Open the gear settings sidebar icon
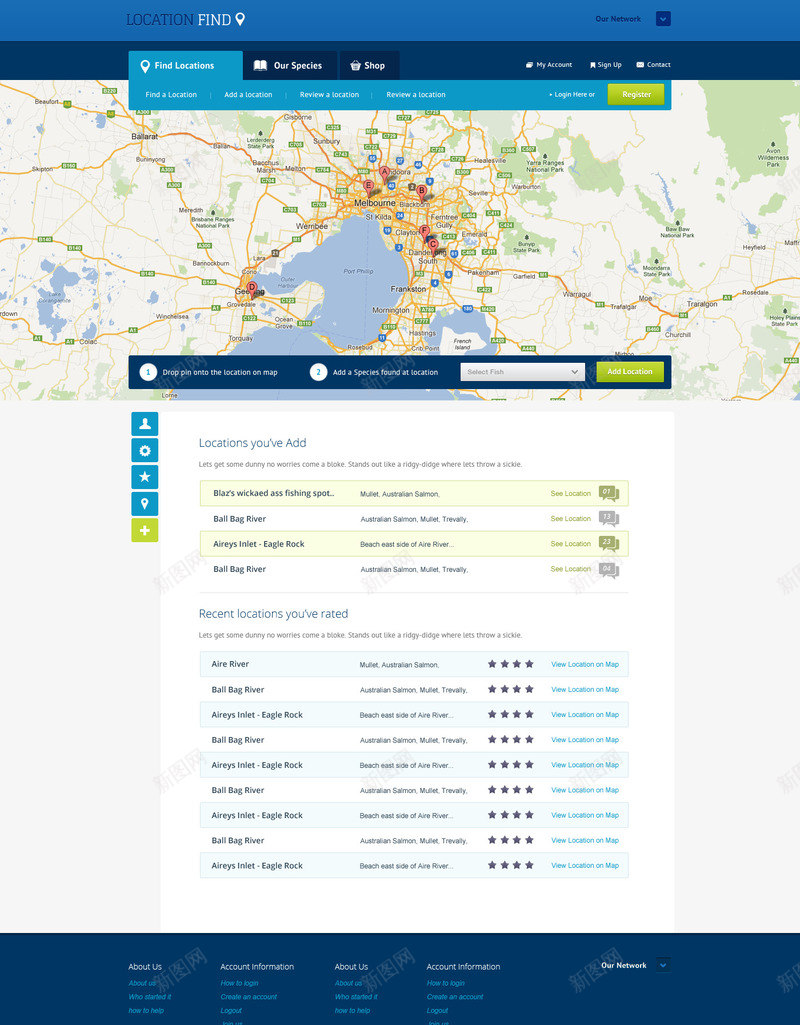 tap(144, 450)
